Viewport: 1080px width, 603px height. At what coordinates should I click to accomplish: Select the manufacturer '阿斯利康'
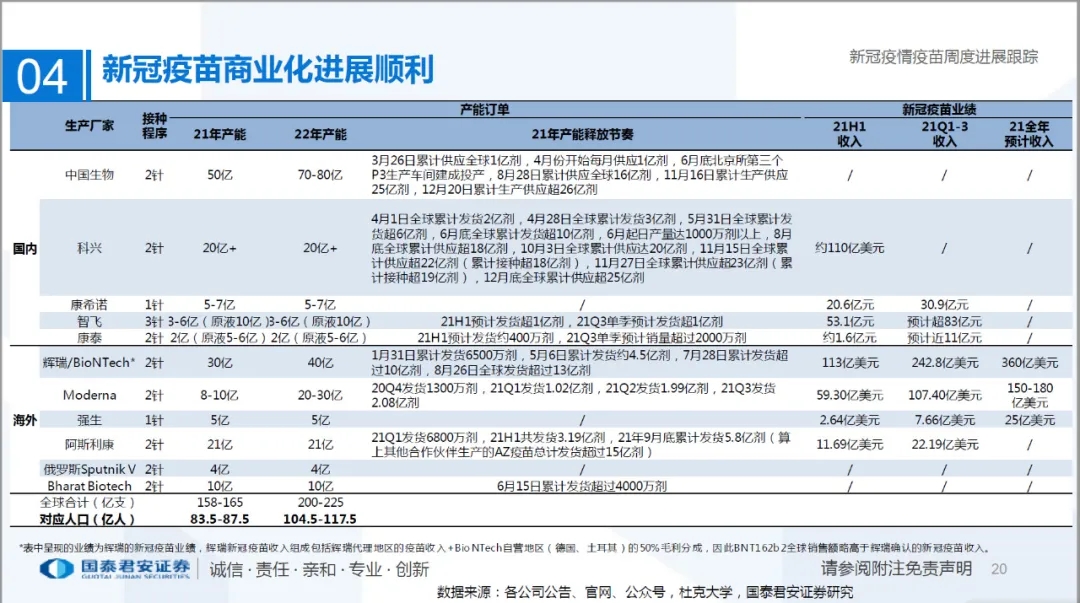89,444
